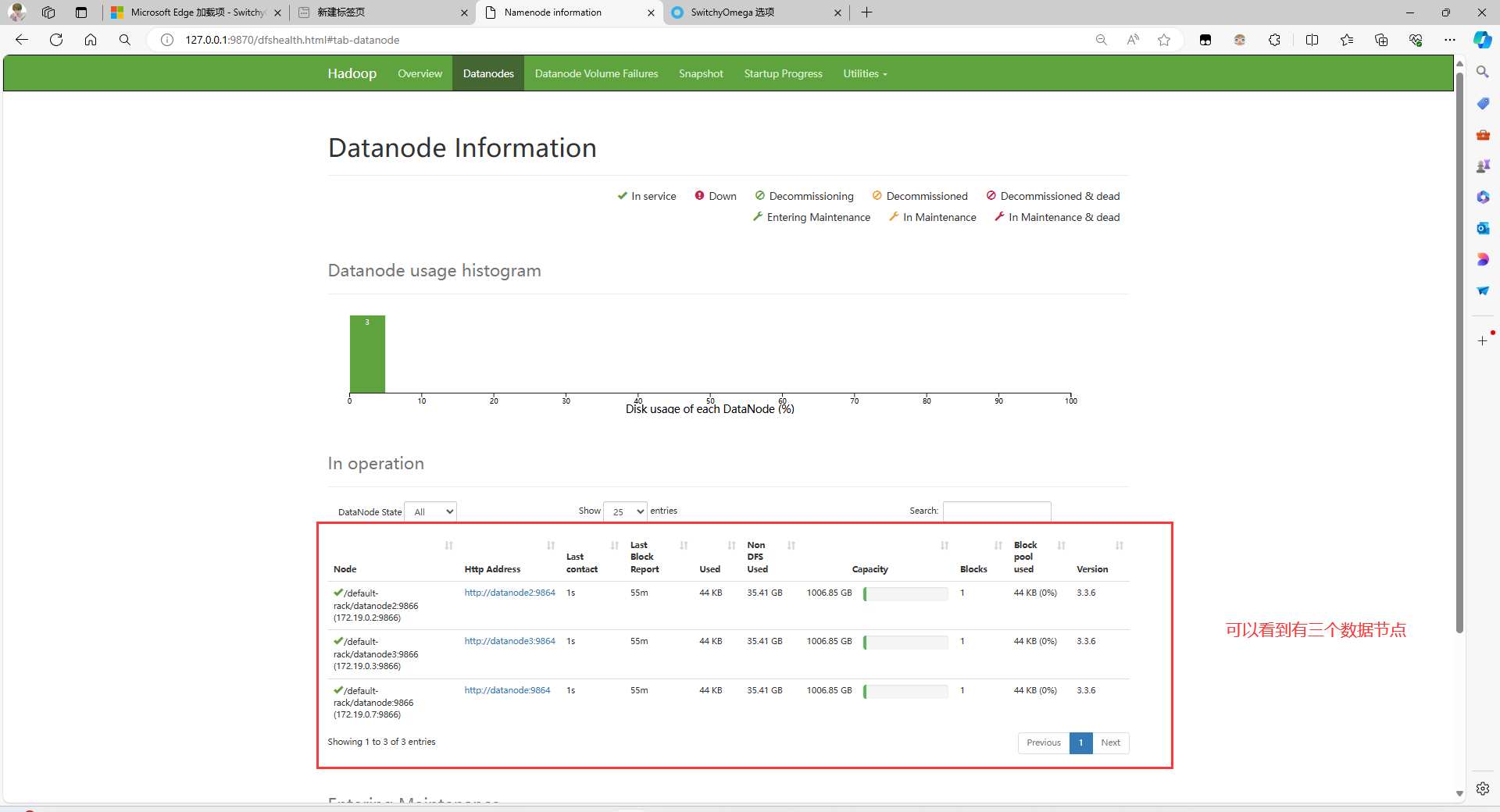Launch Copilot from toolbar

coord(1483,40)
